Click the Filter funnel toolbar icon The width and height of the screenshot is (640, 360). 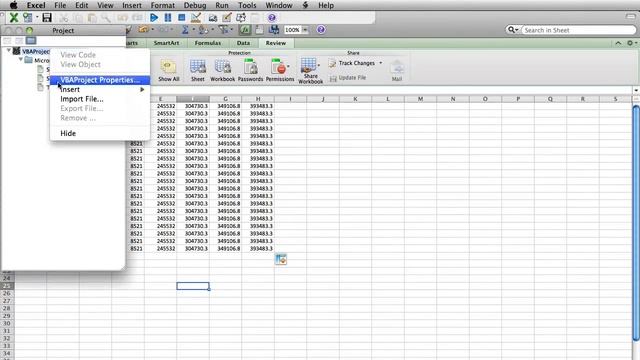click(223, 30)
